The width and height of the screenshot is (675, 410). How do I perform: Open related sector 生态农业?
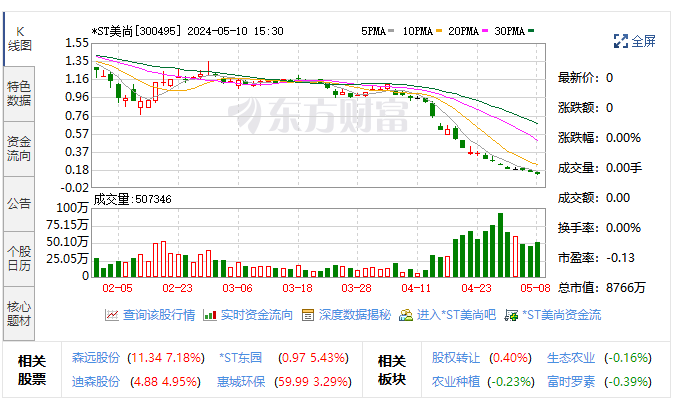click(x=571, y=358)
